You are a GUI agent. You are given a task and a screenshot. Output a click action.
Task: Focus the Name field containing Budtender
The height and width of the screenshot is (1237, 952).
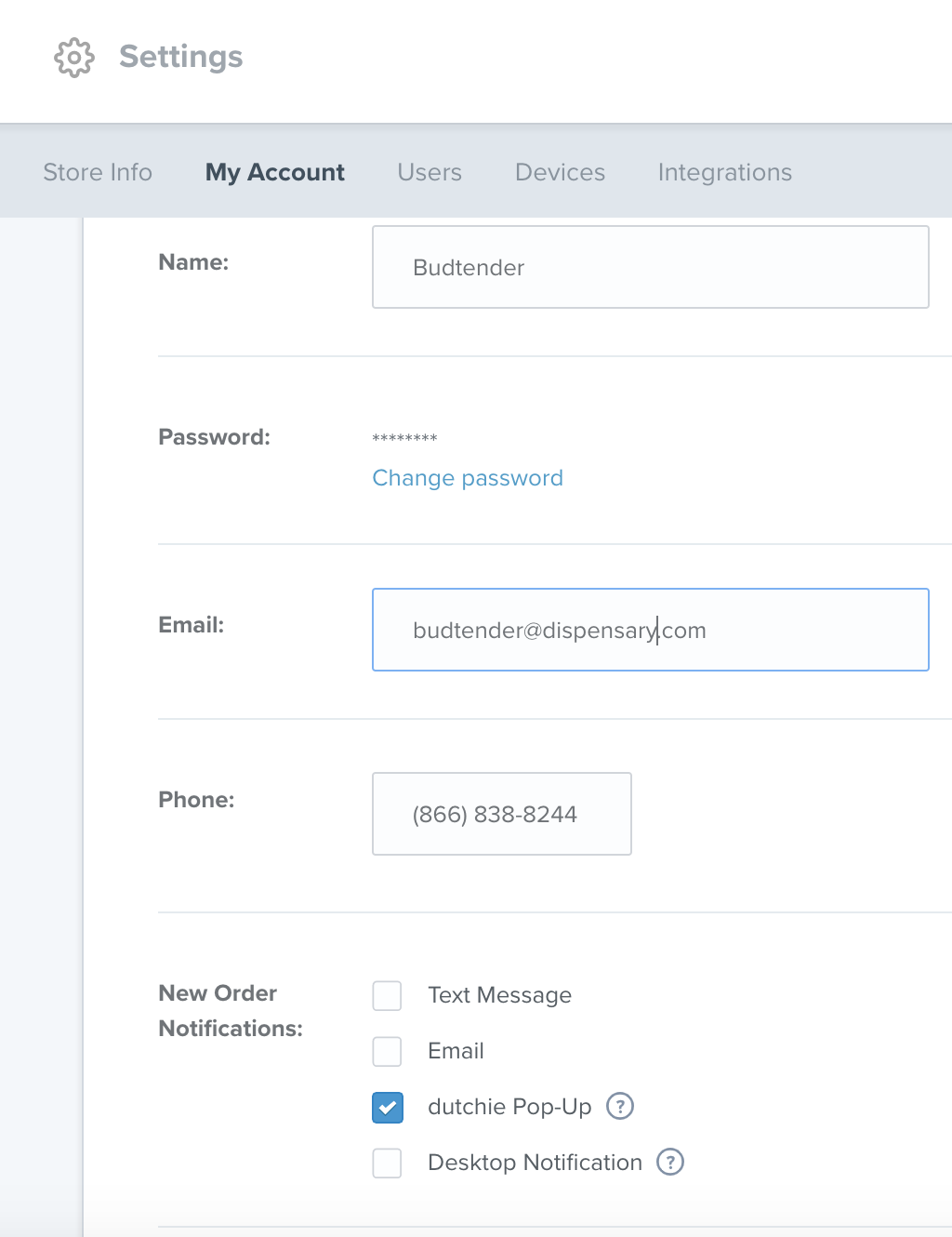point(651,267)
